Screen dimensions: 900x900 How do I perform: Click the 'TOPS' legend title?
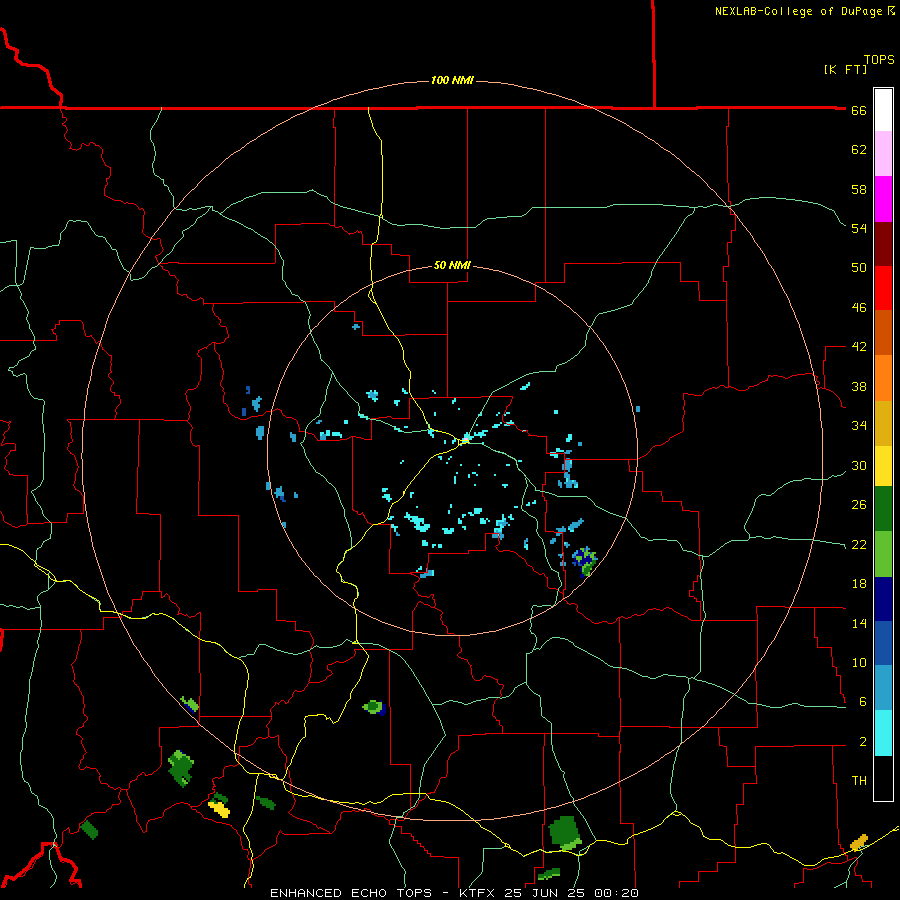click(x=879, y=60)
